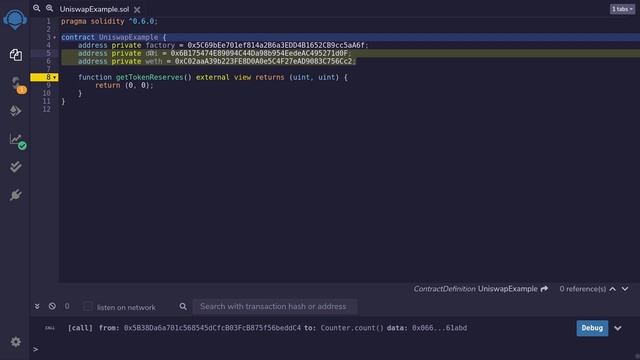
Task: Collapse the contract block at line 3
Action: [x=55, y=37]
